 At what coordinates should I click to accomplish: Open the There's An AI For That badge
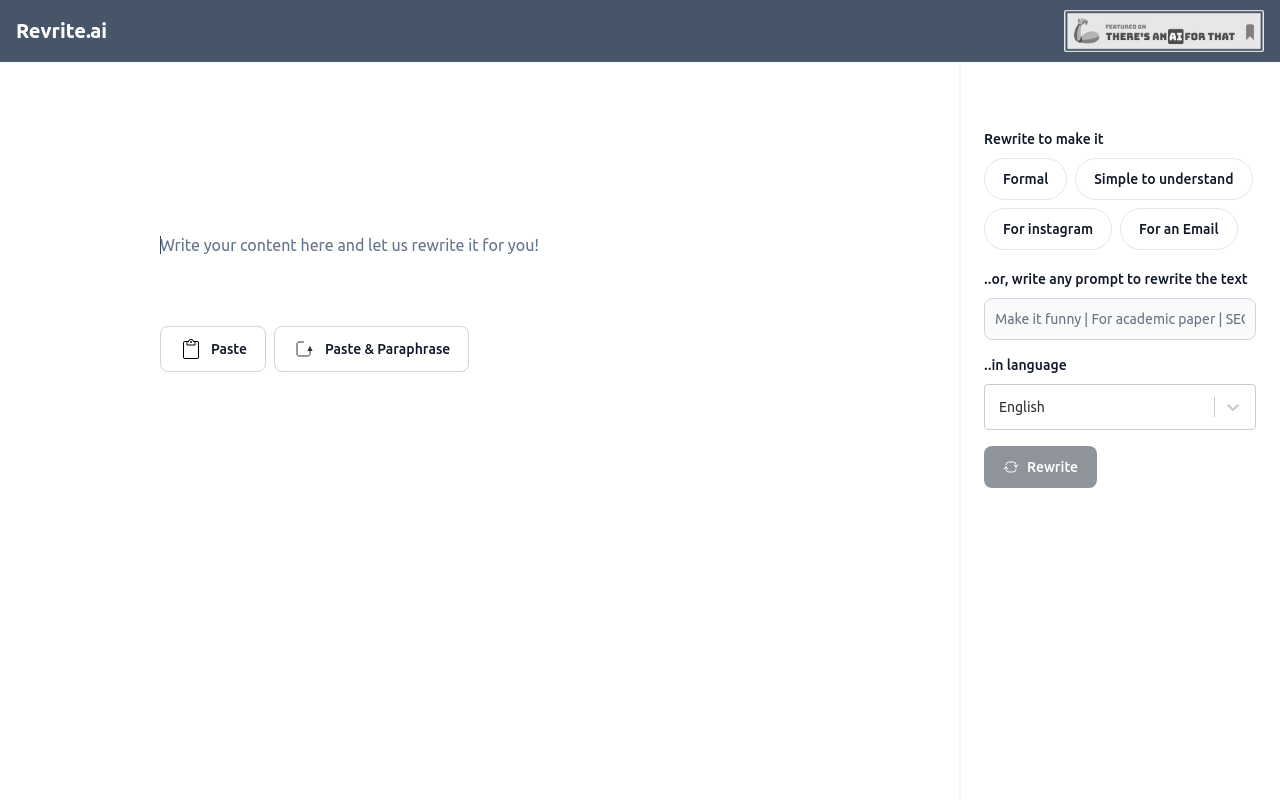click(1164, 31)
